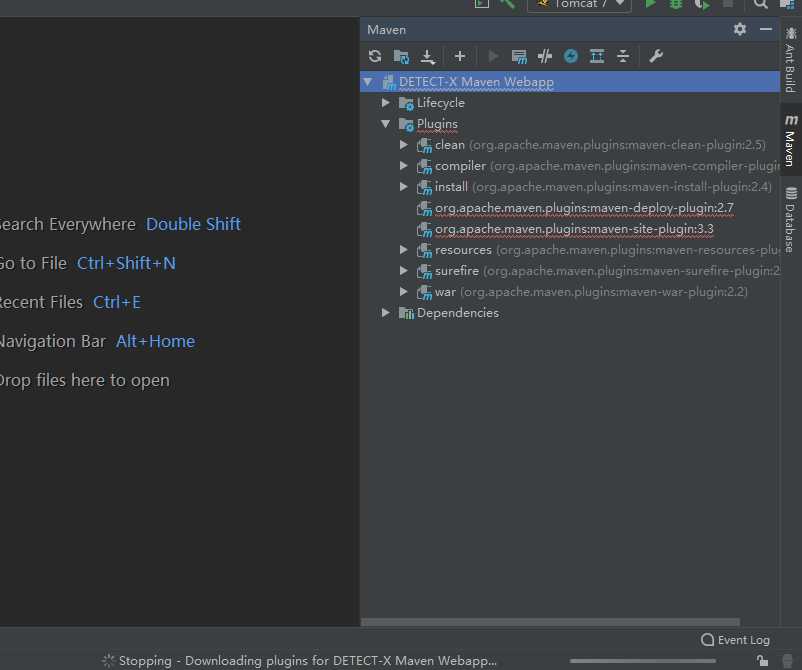Click Download Sources and Documentation icon
The height and width of the screenshot is (670, 802).
pos(428,56)
